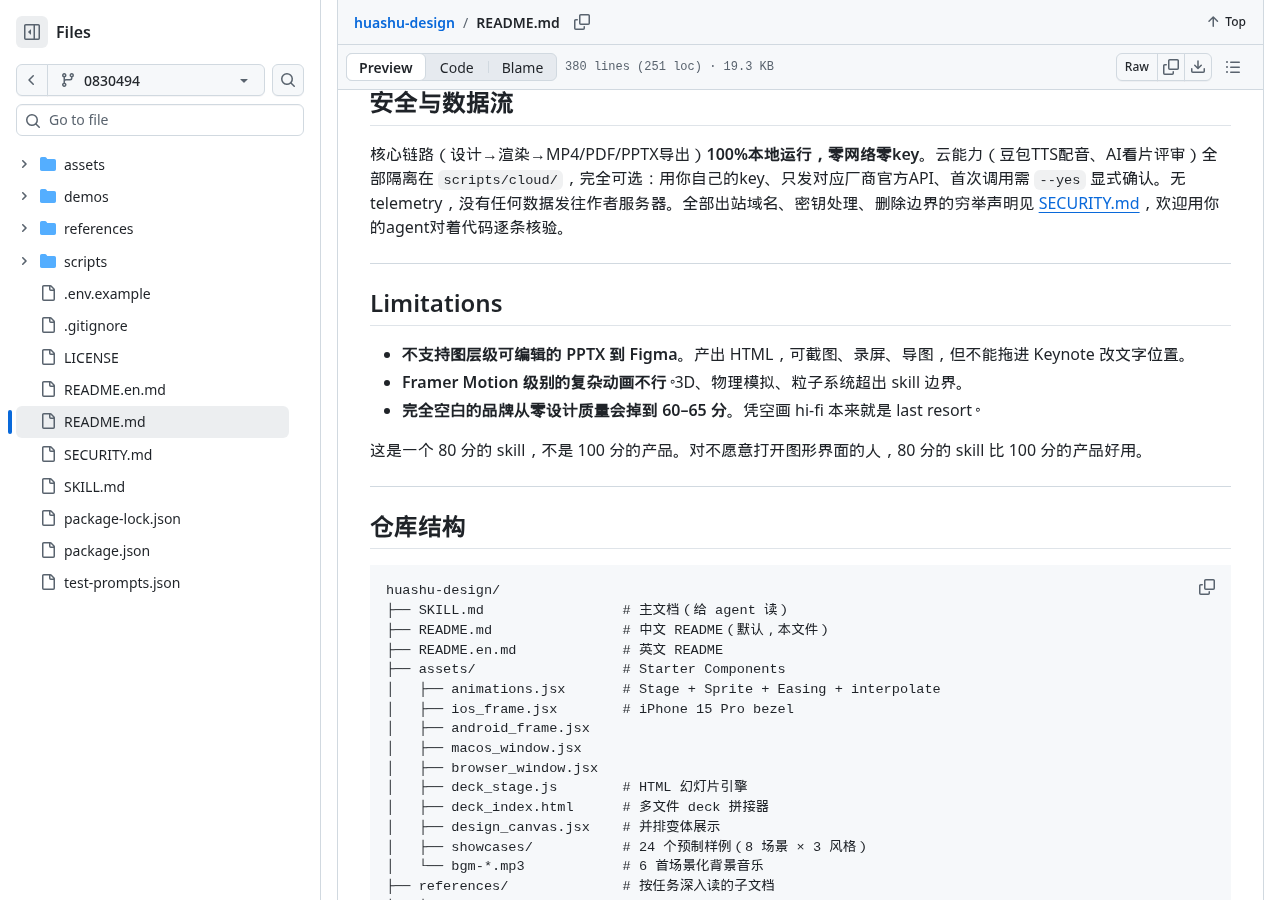Focus the Go to file field
The image size is (1280, 900).
pos(160,120)
